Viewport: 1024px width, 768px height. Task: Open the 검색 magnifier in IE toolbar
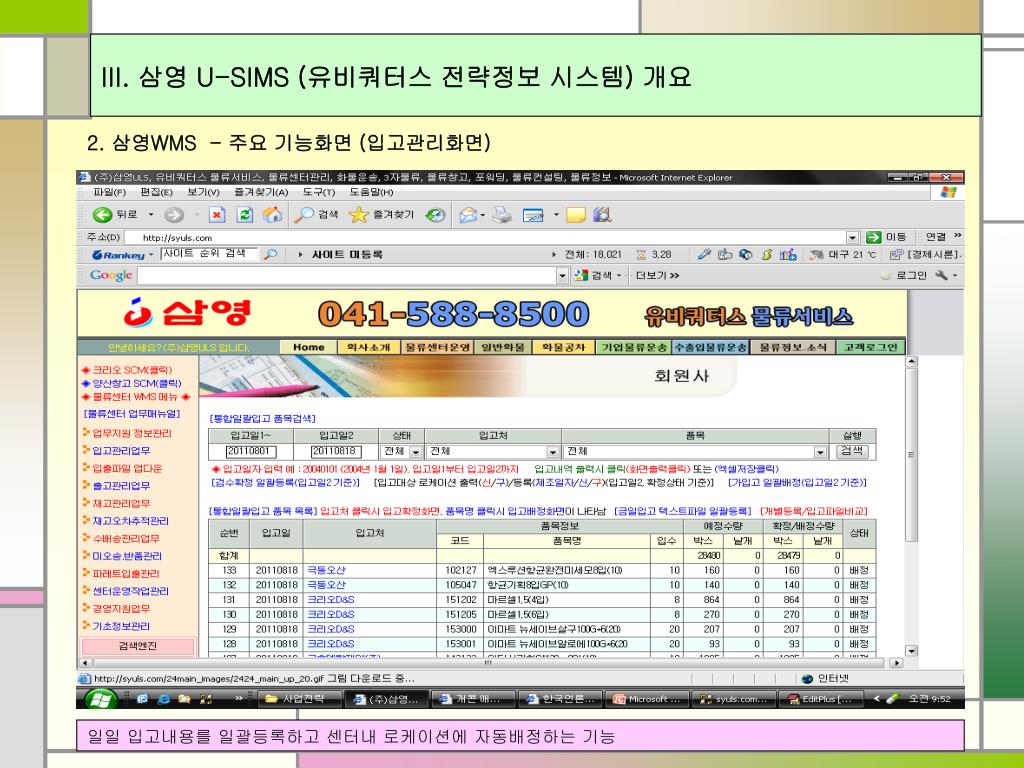pos(304,215)
